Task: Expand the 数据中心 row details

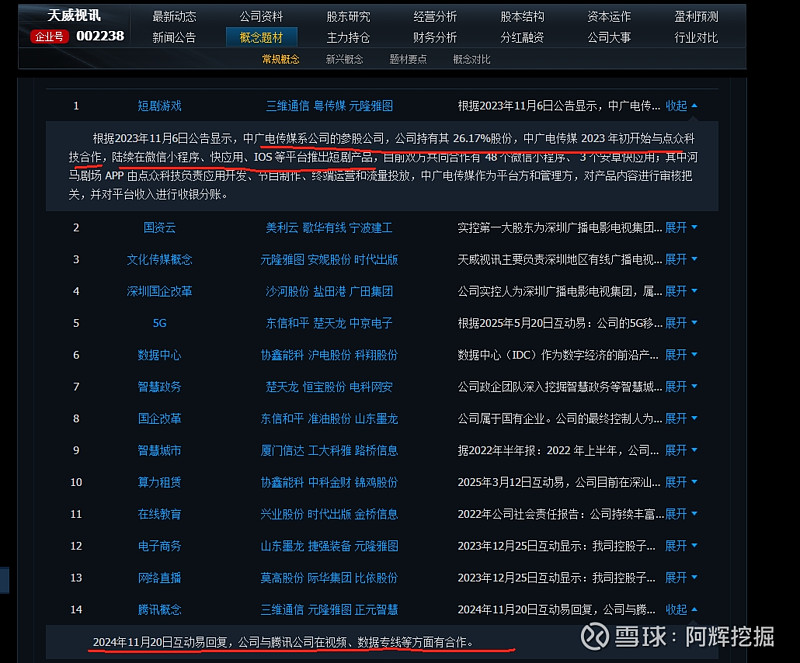Action: coord(681,355)
